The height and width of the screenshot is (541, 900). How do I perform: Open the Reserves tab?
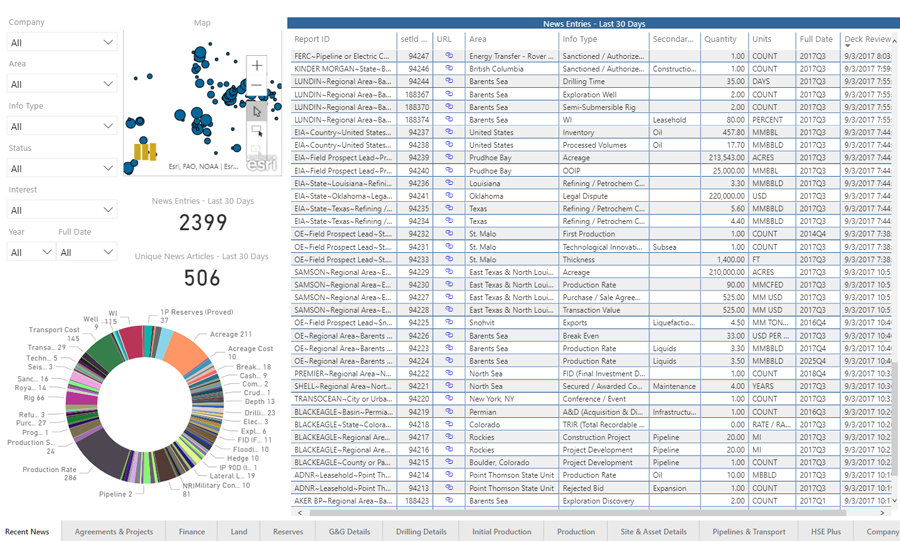click(x=288, y=531)
